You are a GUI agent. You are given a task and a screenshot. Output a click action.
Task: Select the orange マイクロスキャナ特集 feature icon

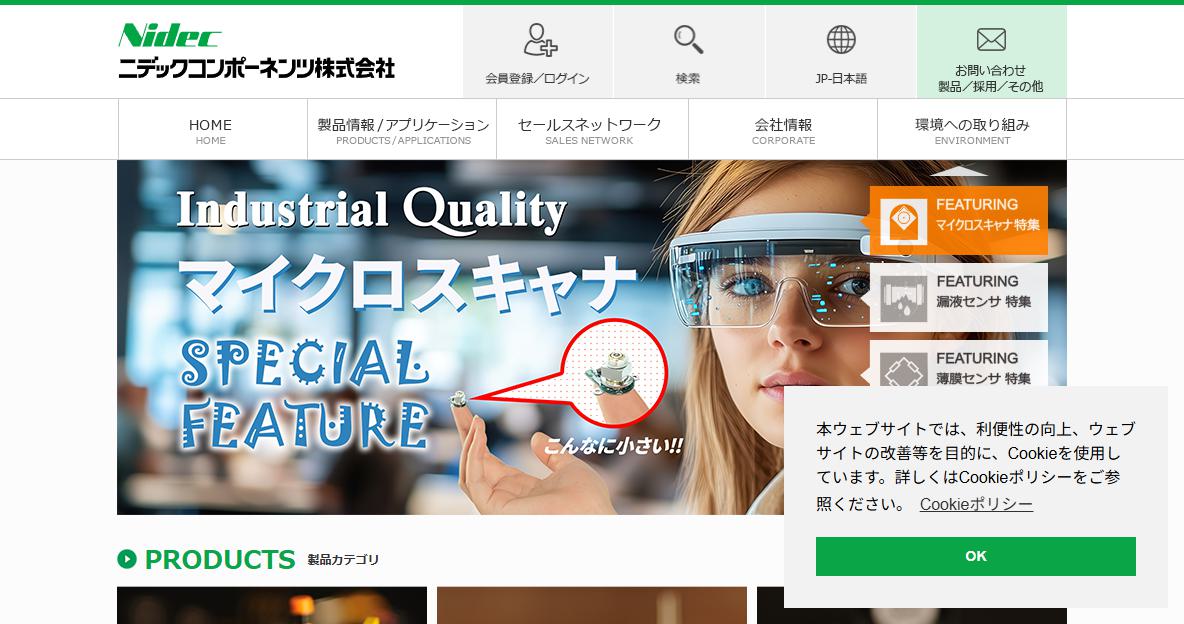point(904,221)
